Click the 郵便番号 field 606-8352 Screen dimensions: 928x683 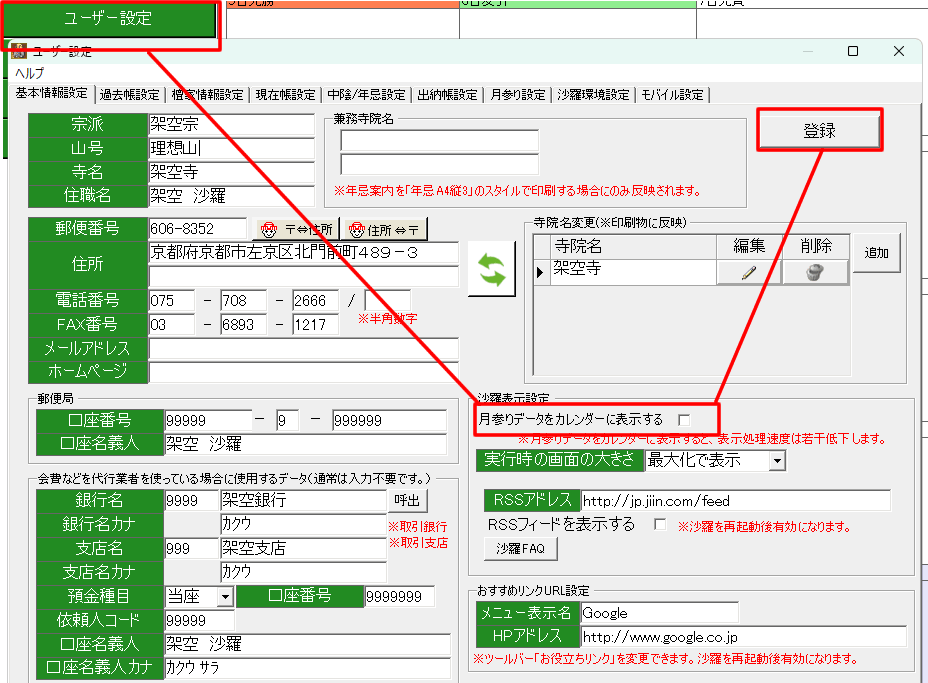coord(197,228)
